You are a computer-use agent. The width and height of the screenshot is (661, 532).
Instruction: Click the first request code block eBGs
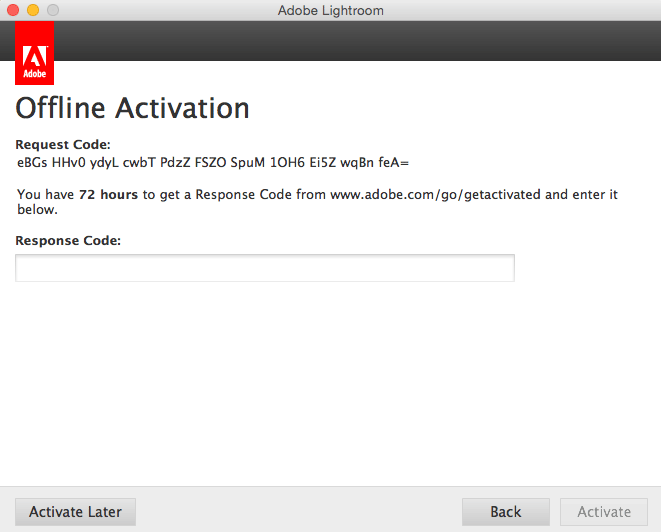click(x=32, y=162)
